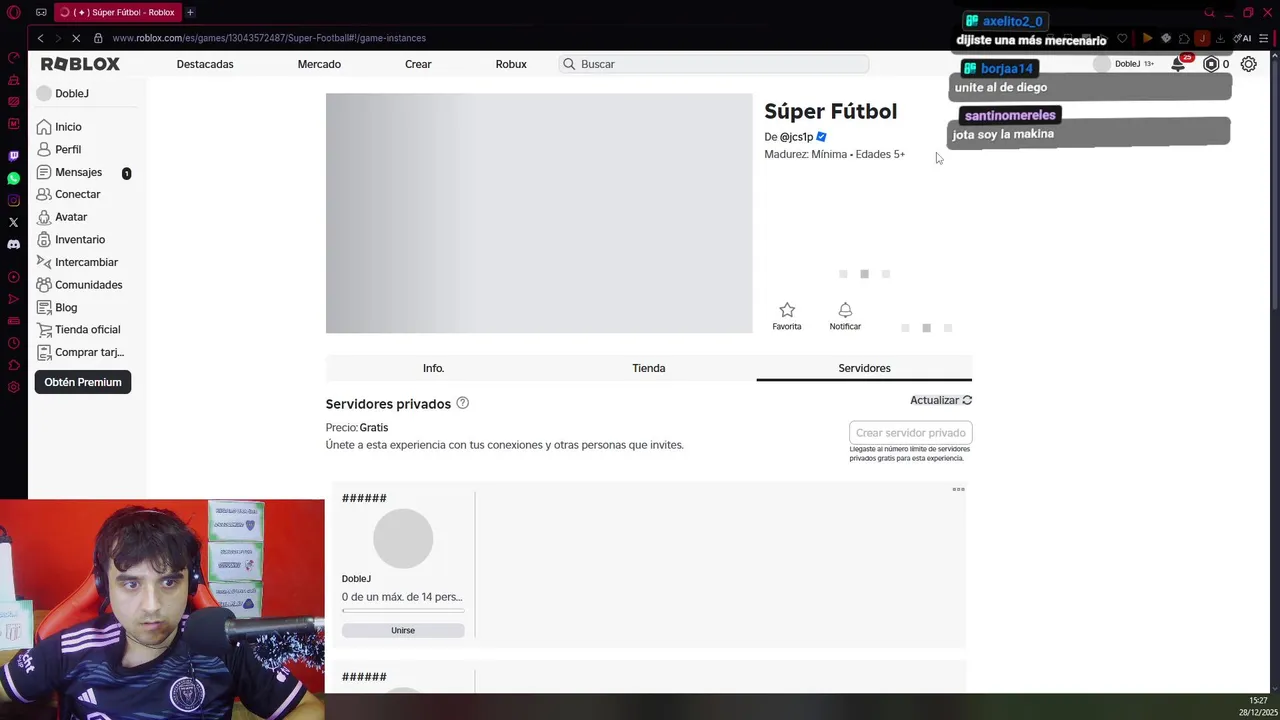The image size is (1280, 720).
Task: Open Twitch from the Opera sidebar
Action: click(13, 156)
